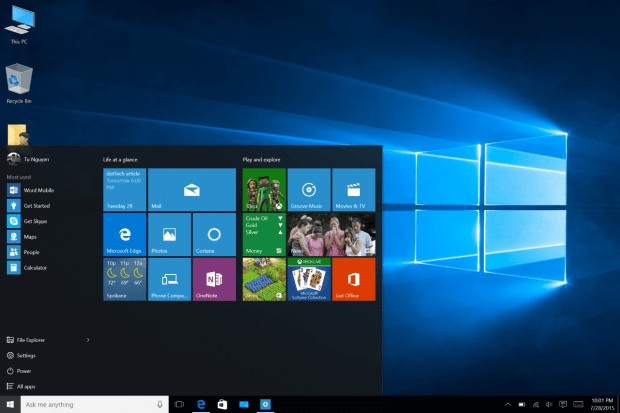Expand File Explorer jump list arrow
Viewport: 620px width, 413px height.
click(88, 340)
